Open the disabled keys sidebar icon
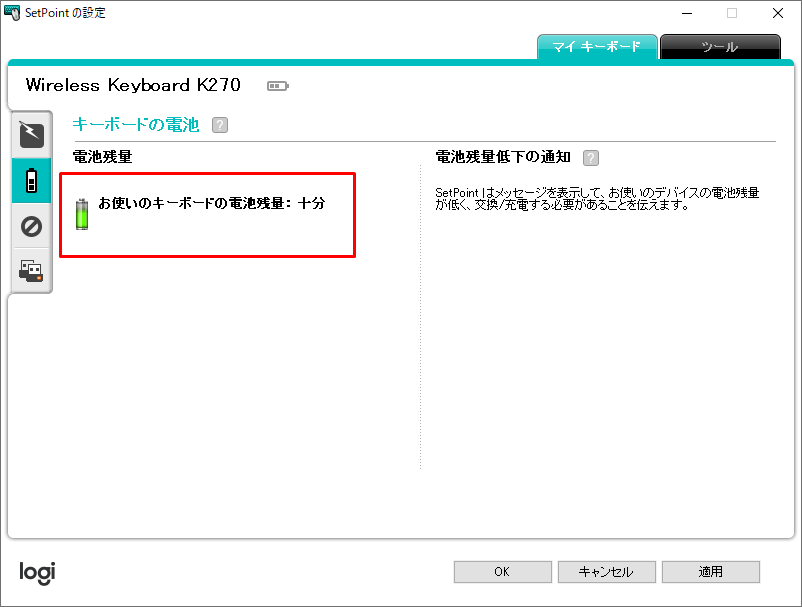This screenshot has height=607, width=802. [x=31, y=226]
